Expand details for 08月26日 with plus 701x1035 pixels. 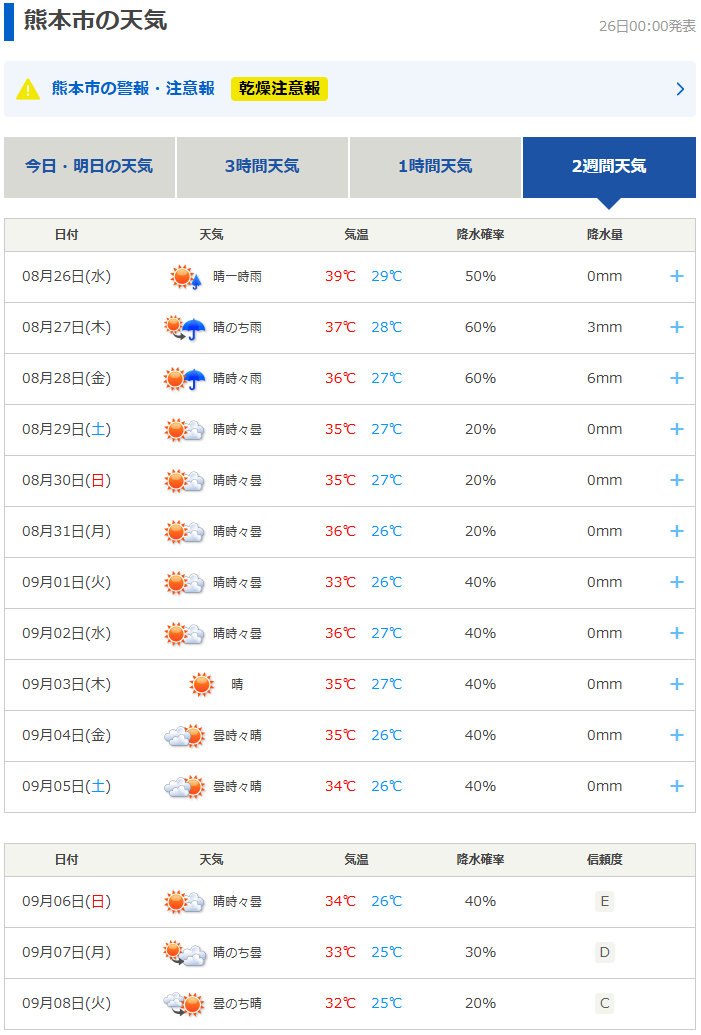pyautogui.click(x=677, y=276)
